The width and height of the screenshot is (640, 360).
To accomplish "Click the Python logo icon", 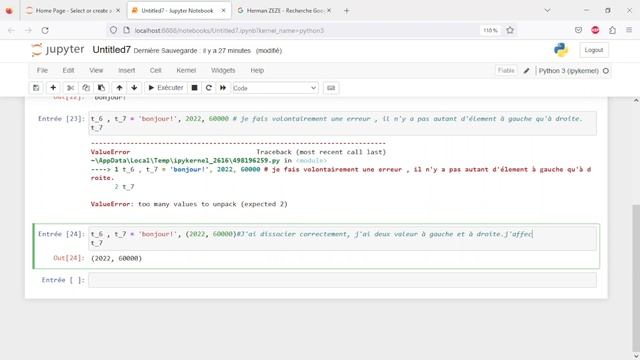I will [561, 50].
